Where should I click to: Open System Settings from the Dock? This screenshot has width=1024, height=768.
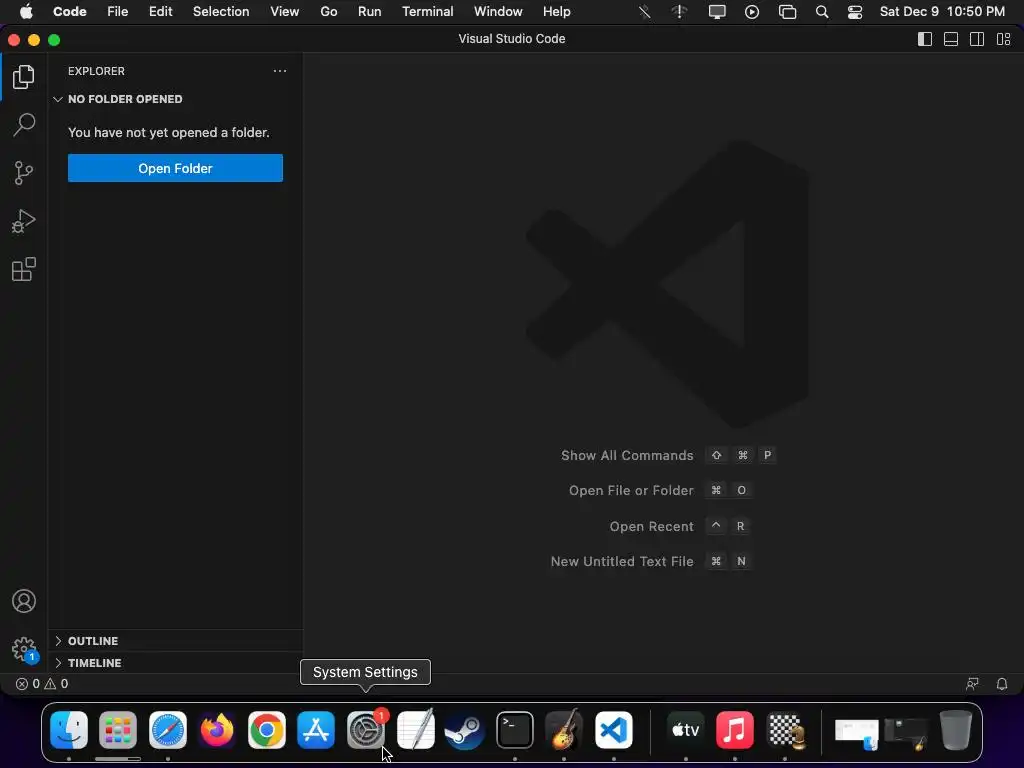click(x=366, y=729)
